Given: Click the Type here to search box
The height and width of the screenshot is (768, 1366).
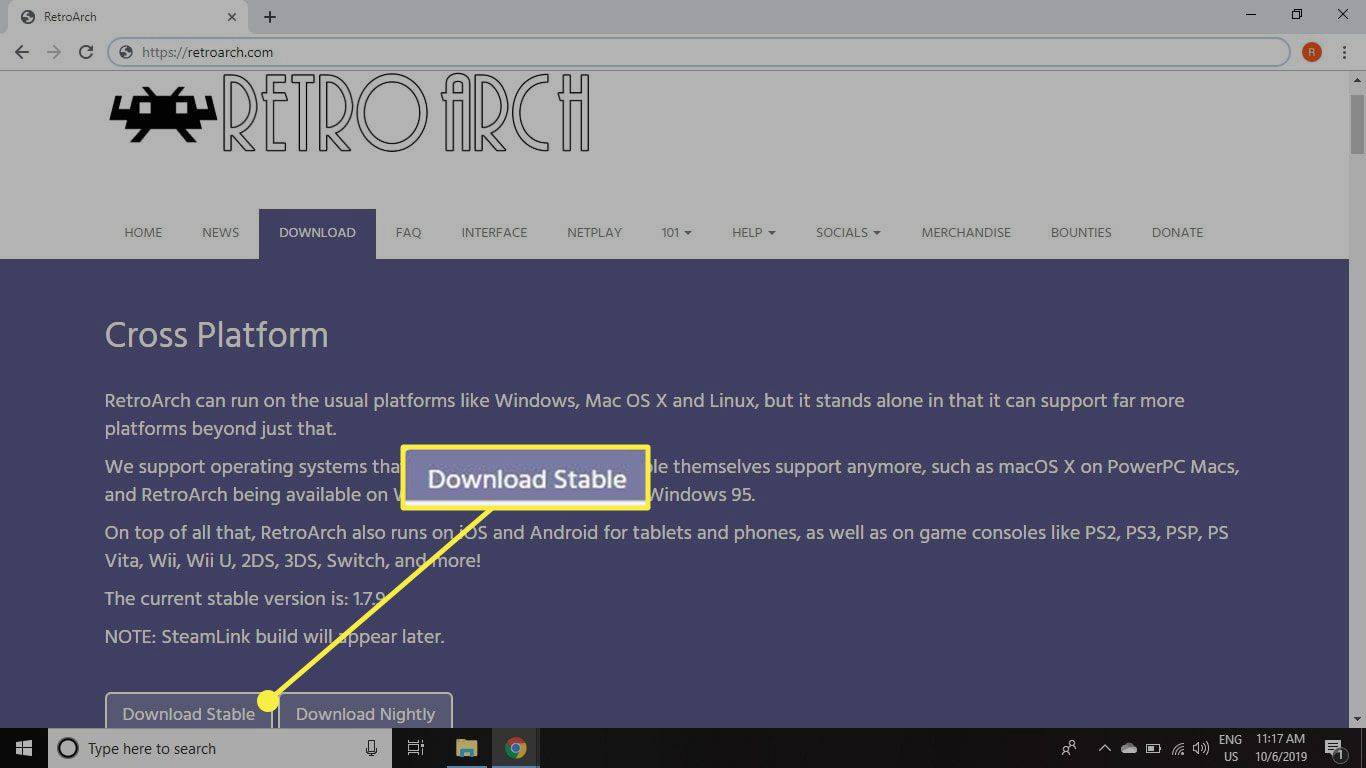Looking at the screenshot, I should [x=218, y=748].
